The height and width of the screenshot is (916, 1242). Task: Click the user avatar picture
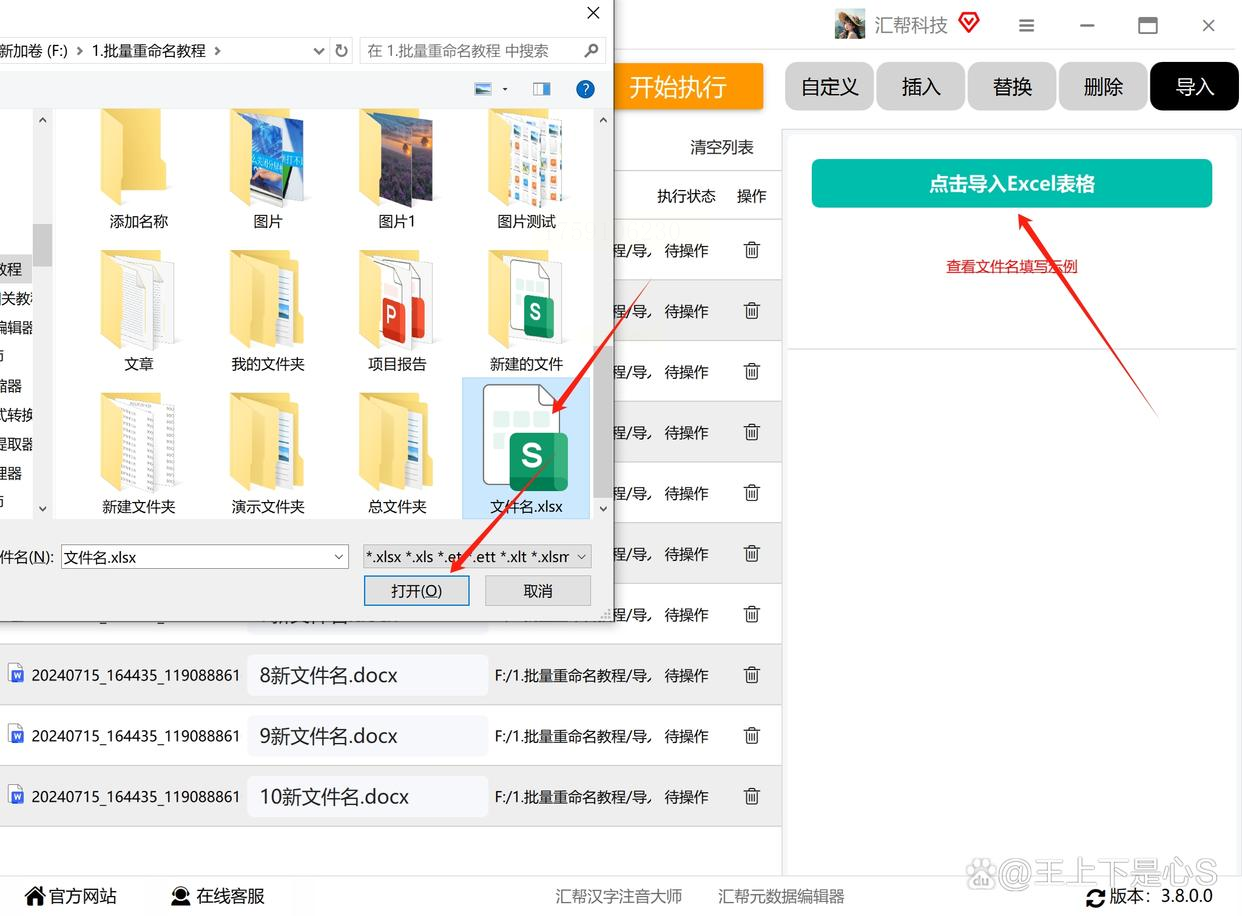pos(850,25)
